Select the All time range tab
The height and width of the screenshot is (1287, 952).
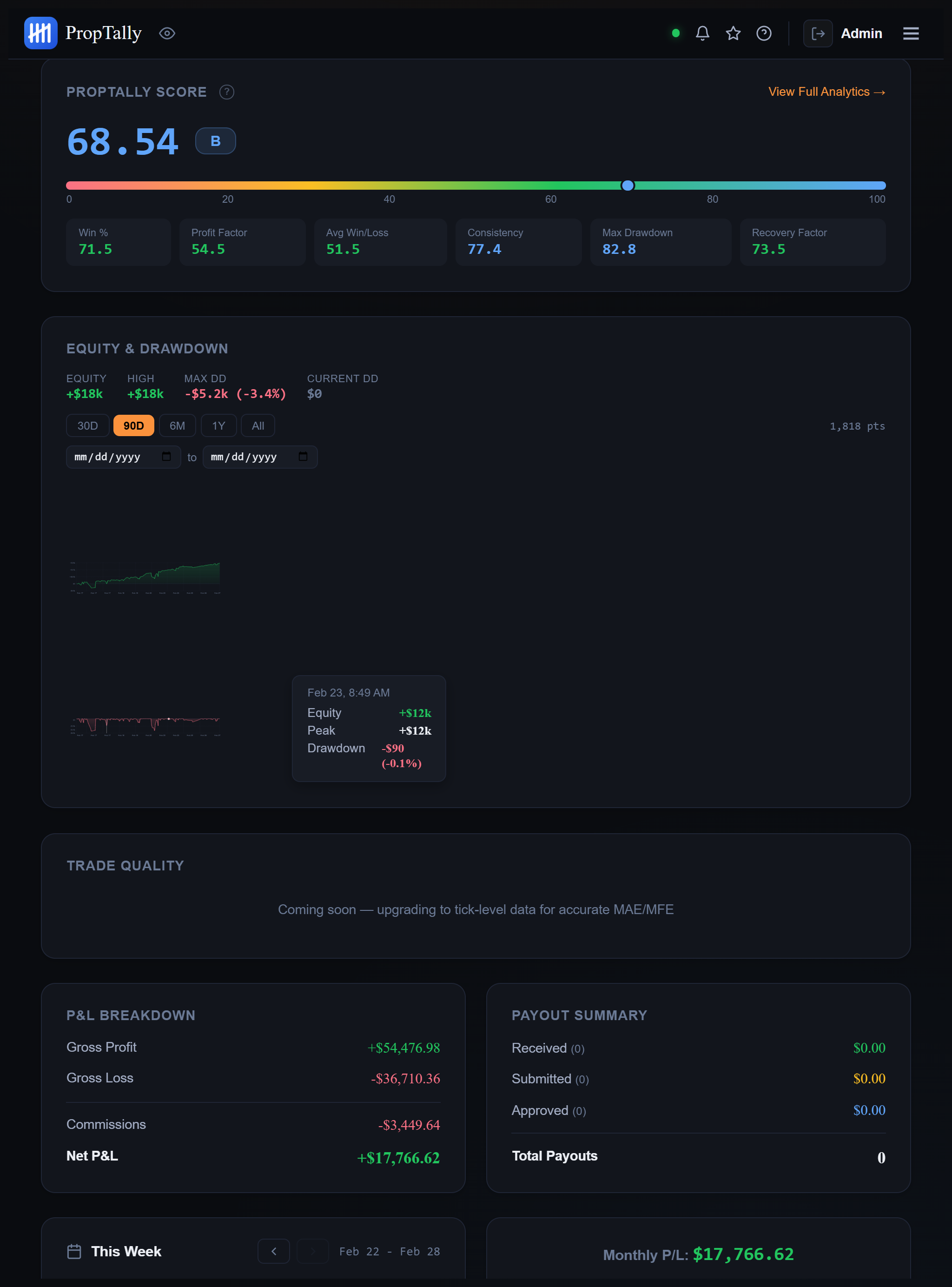click(258, 425)
